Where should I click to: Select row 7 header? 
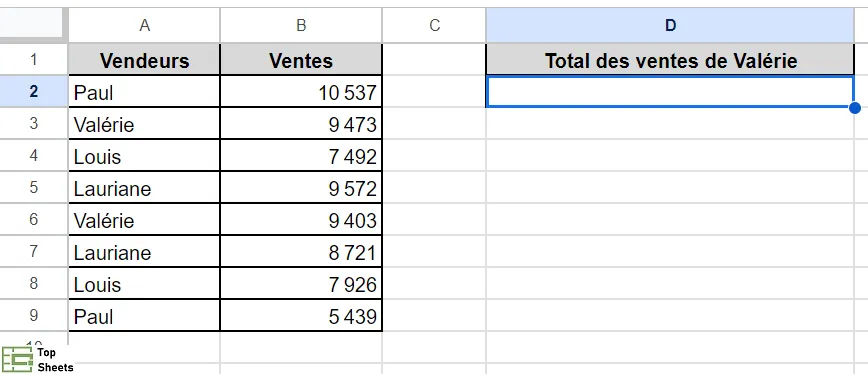(x=34, y=252)
